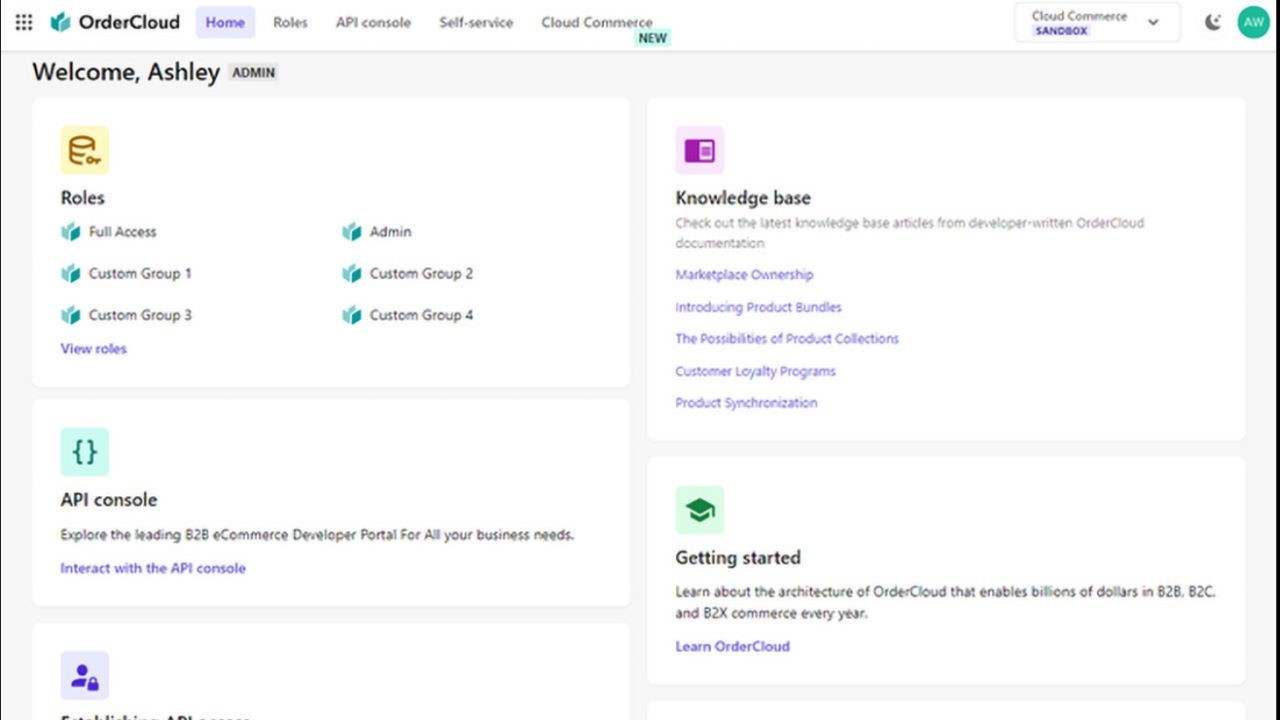Click the icon beside Custom Group 3
The image size is (1280, 720).
[70, 315]
